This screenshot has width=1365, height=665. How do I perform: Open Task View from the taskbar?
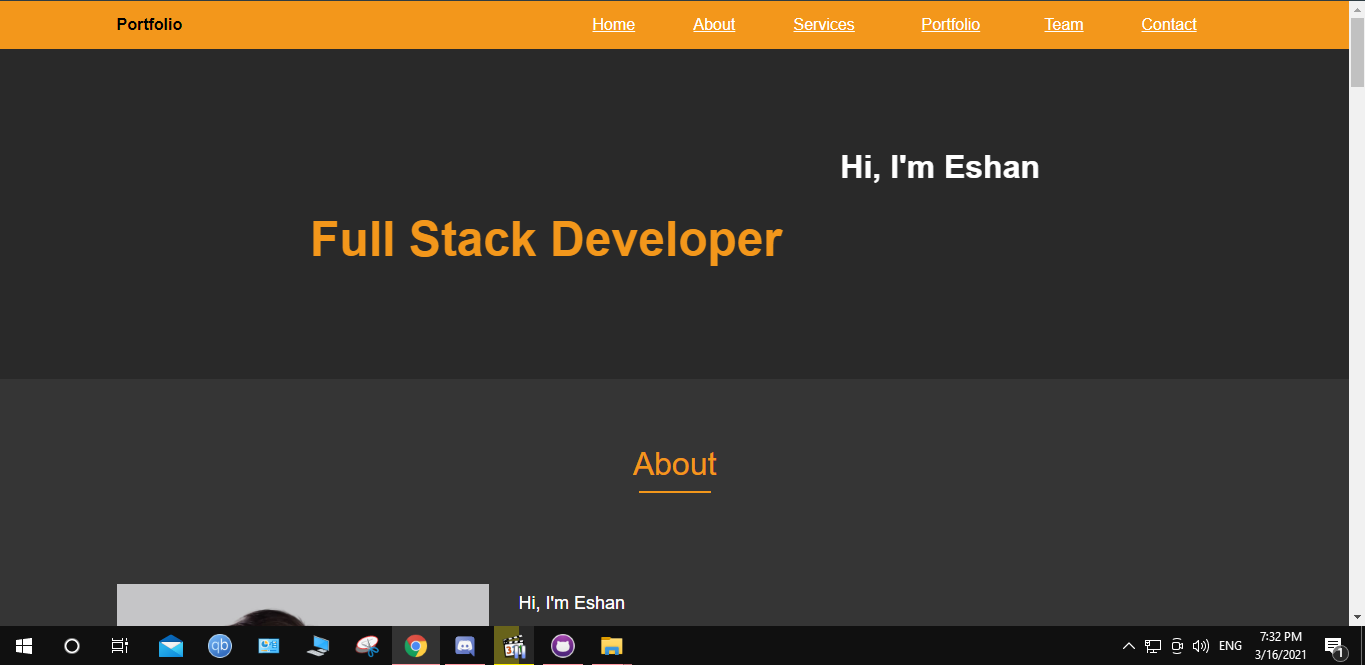[x=119, y=646]
